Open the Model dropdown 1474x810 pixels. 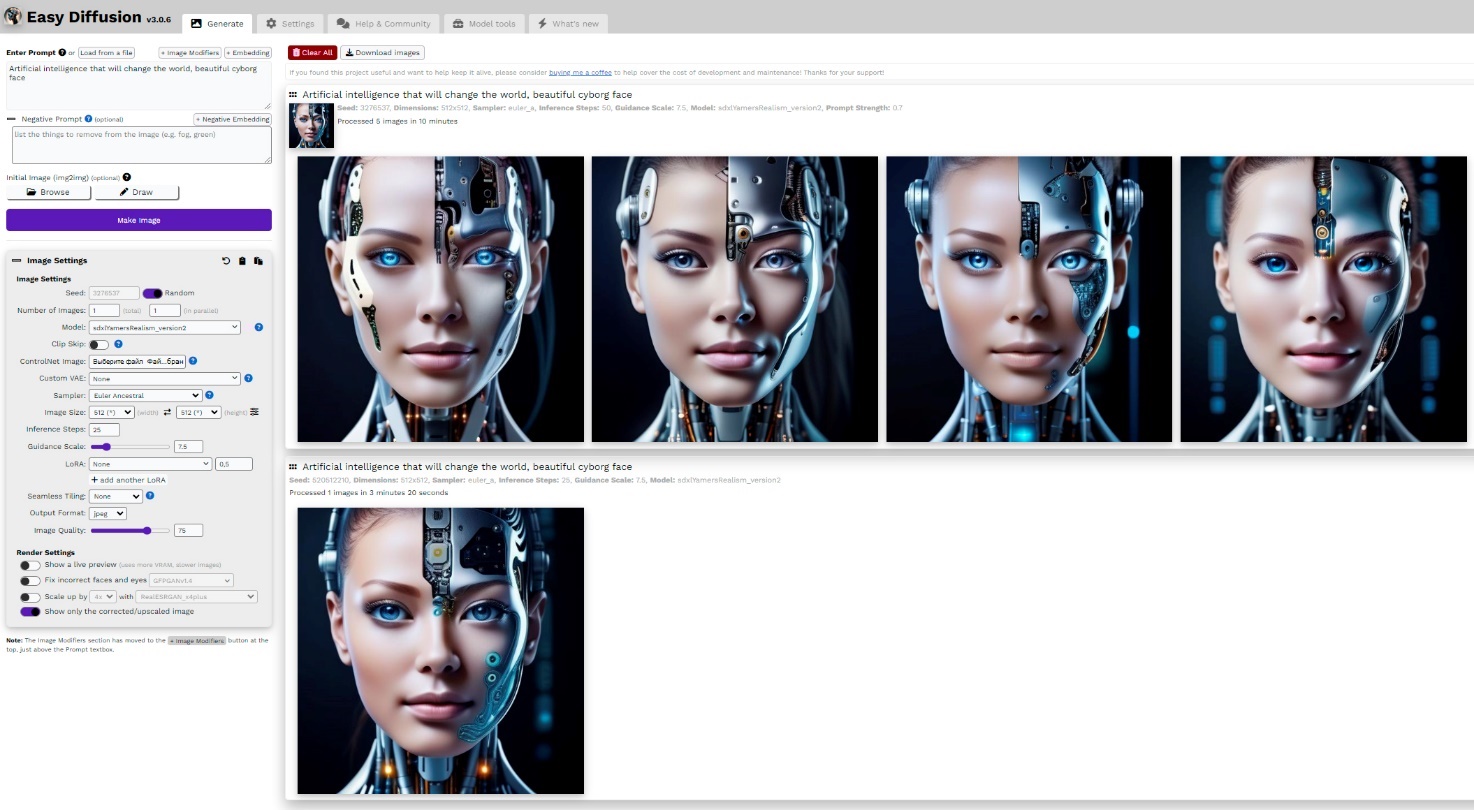coord(165,327)
